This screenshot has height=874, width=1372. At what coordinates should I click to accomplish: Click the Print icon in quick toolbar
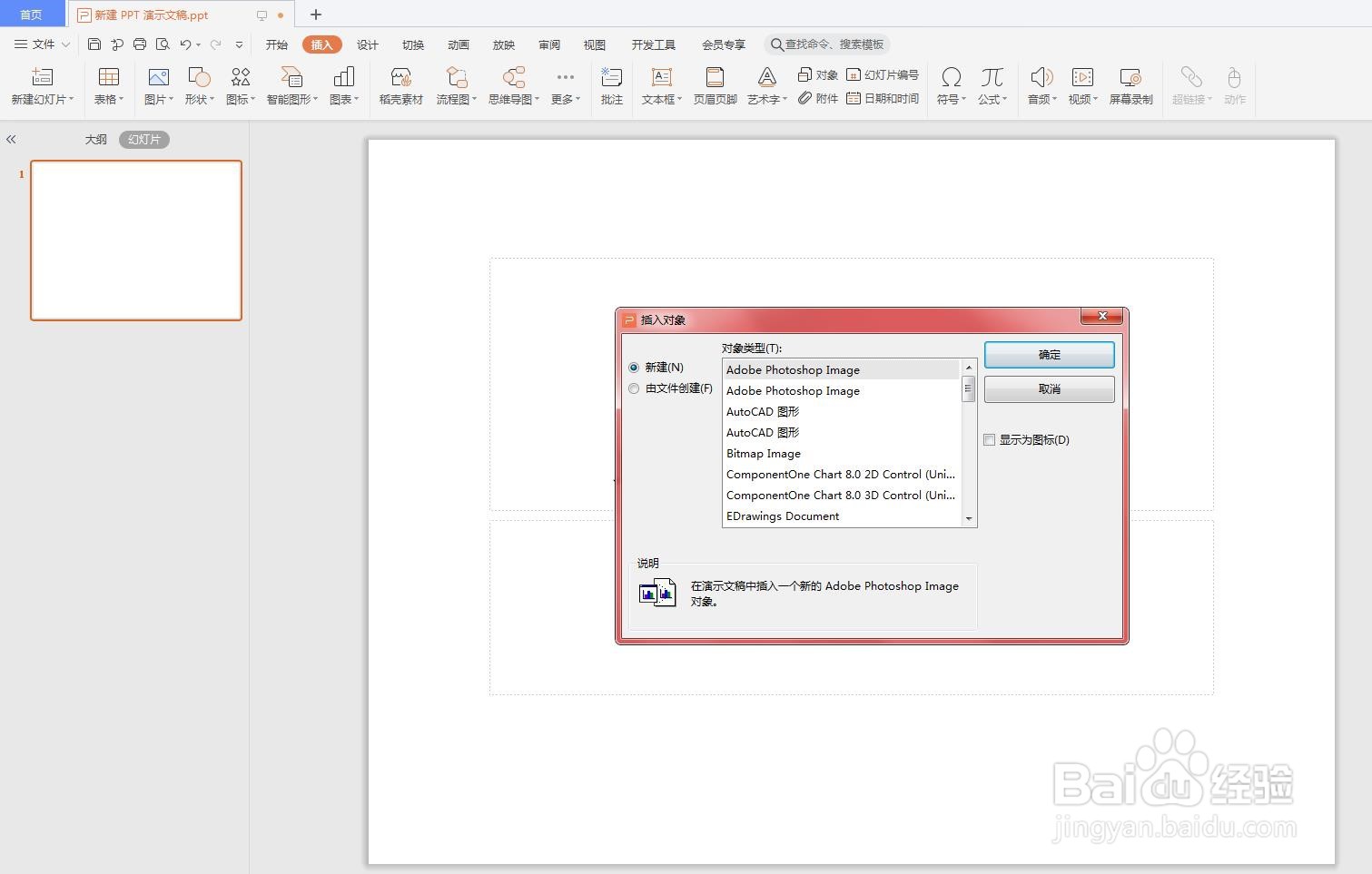(140, 44)
